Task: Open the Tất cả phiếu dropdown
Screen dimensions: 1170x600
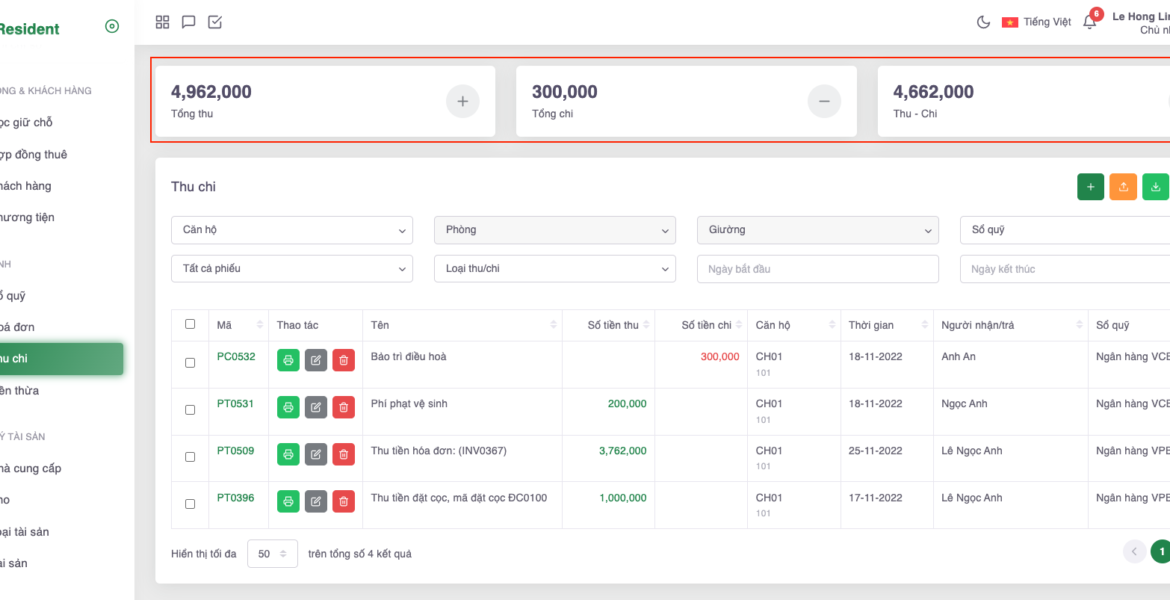Action: tap(291, 269)
